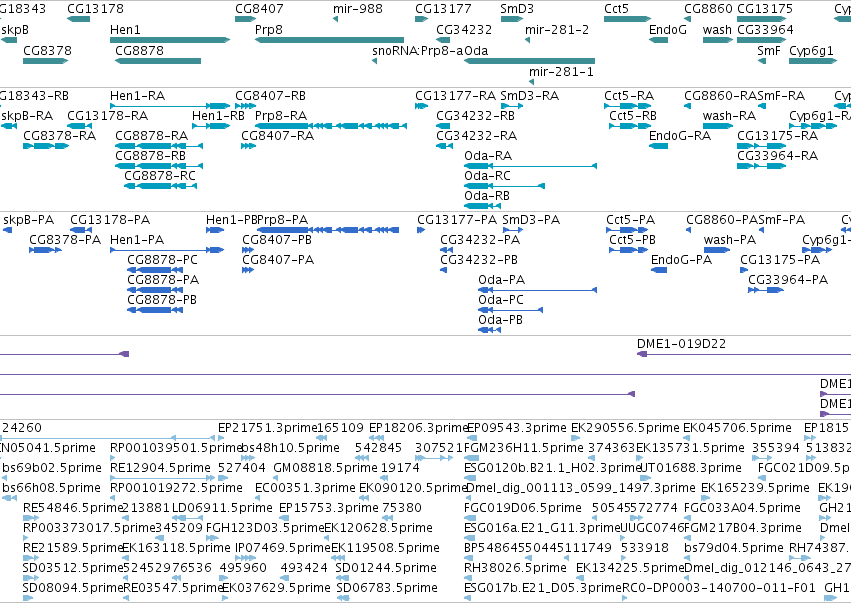Select the CG13177 gene label
This screenshot has width=851, height=603.
click(x=443, y=9)
